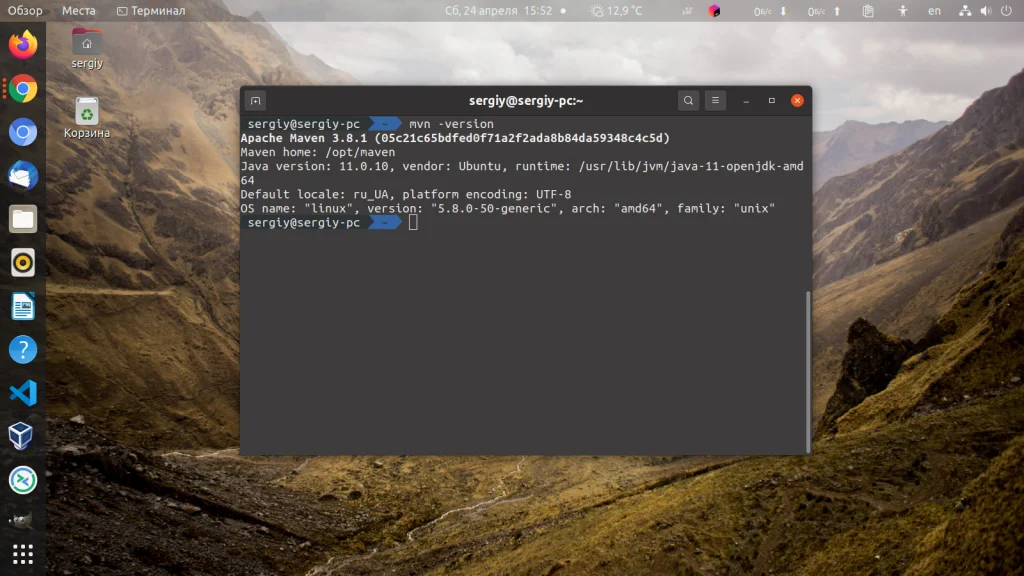Image resolution: width=1024 pixels, height=576 pixels.
Task: Open Firefox from the dock
Action: pyautogui.click(x=22, y=44)
